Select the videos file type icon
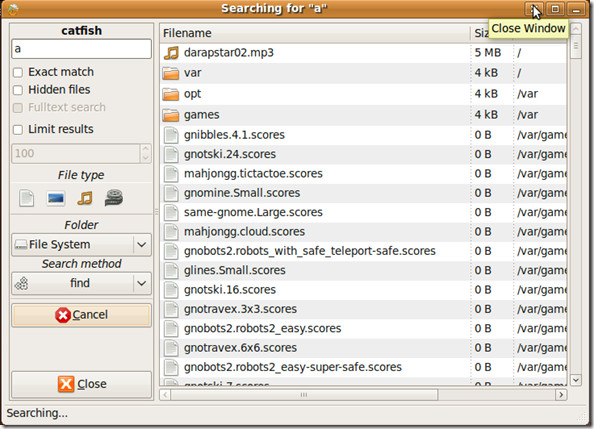The width and height of the screenshot is (594, 429). pos(114,198)
